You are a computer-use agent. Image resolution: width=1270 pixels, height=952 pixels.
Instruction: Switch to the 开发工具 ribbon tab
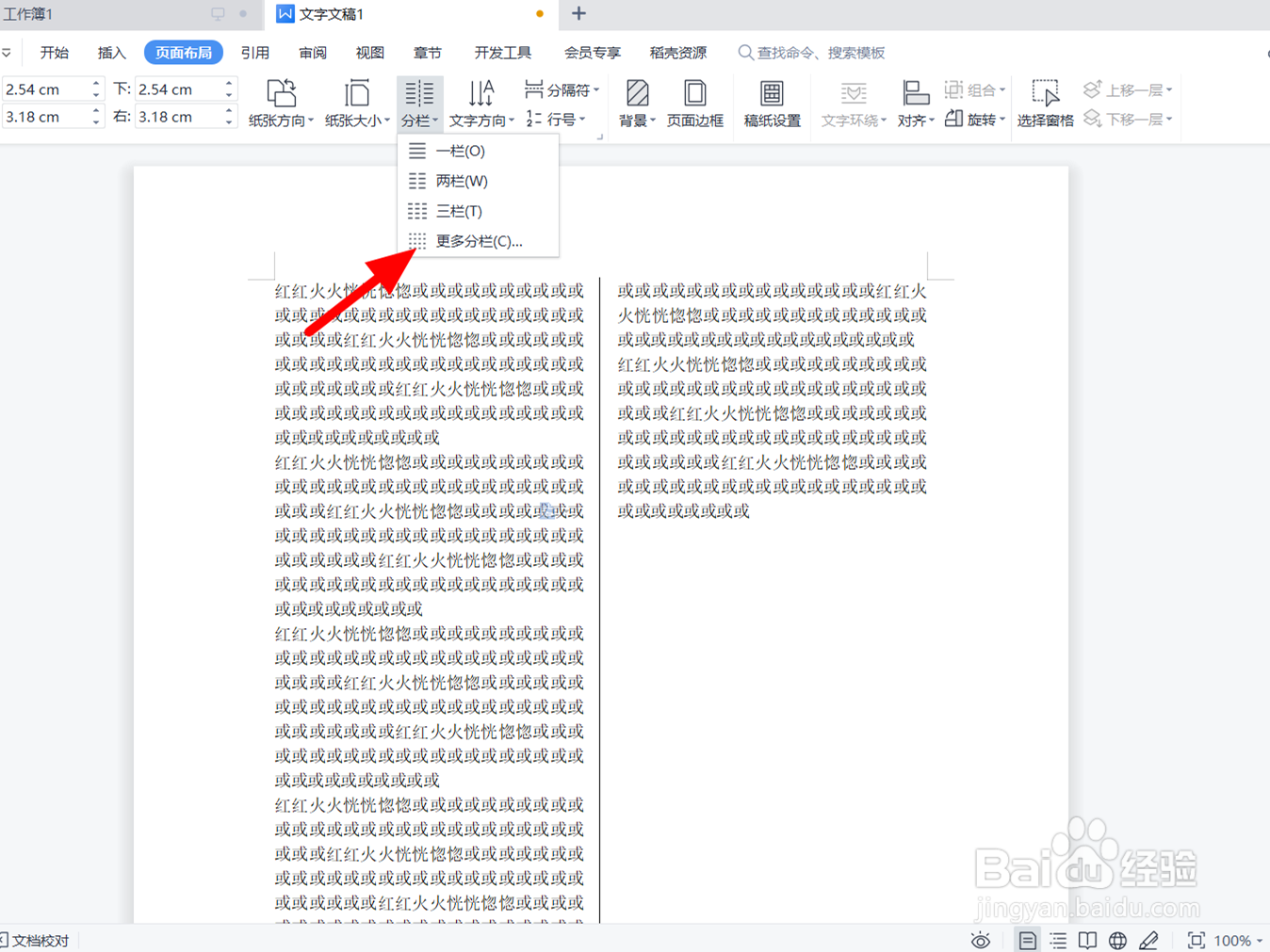point(503,53)
